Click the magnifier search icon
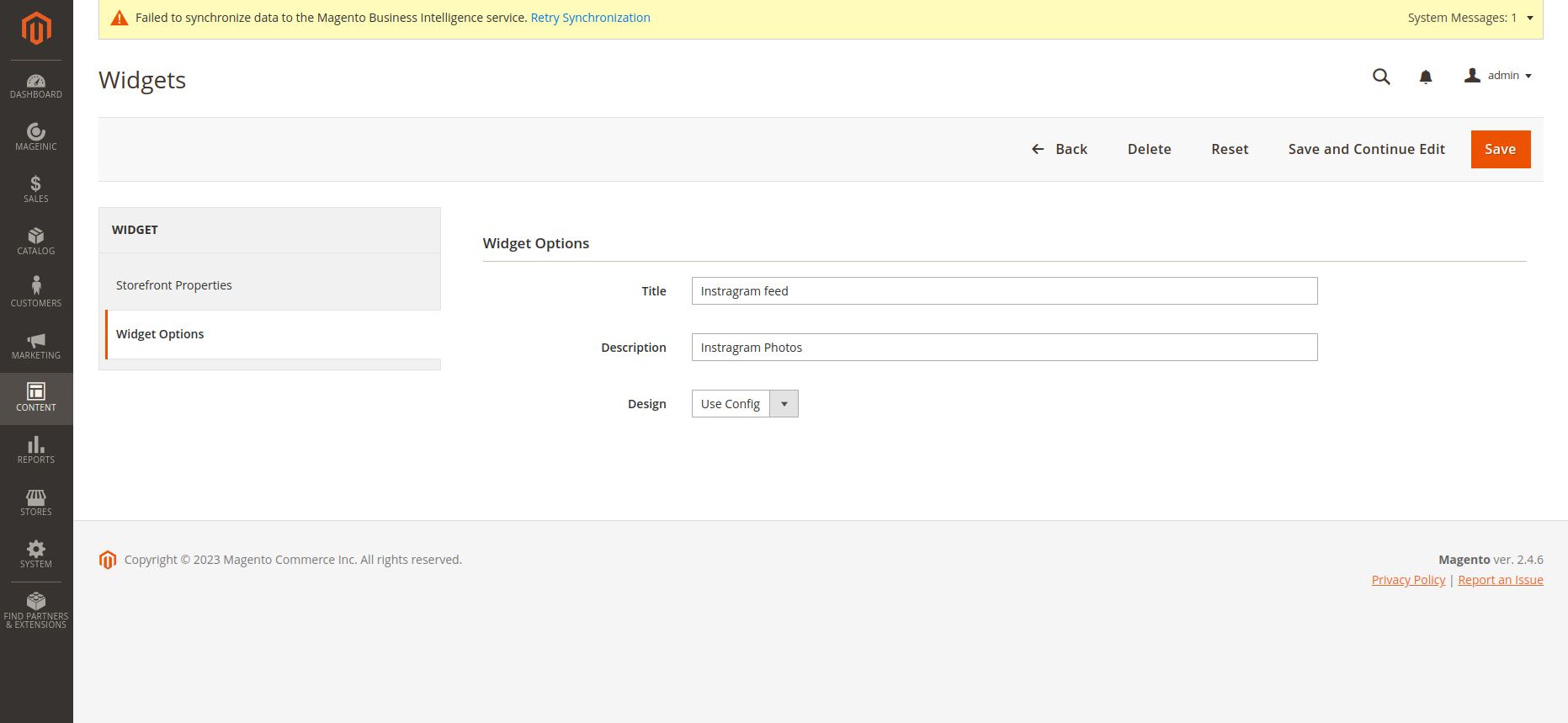Viewport: 1568px width, 723px height. (1381, 77)
